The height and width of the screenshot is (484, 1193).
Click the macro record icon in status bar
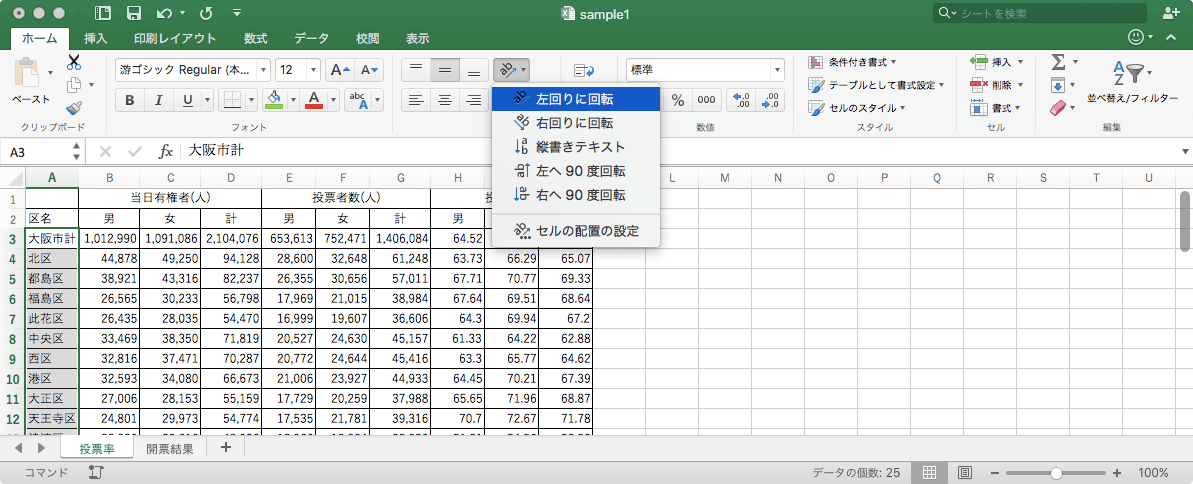pos(96,472)
